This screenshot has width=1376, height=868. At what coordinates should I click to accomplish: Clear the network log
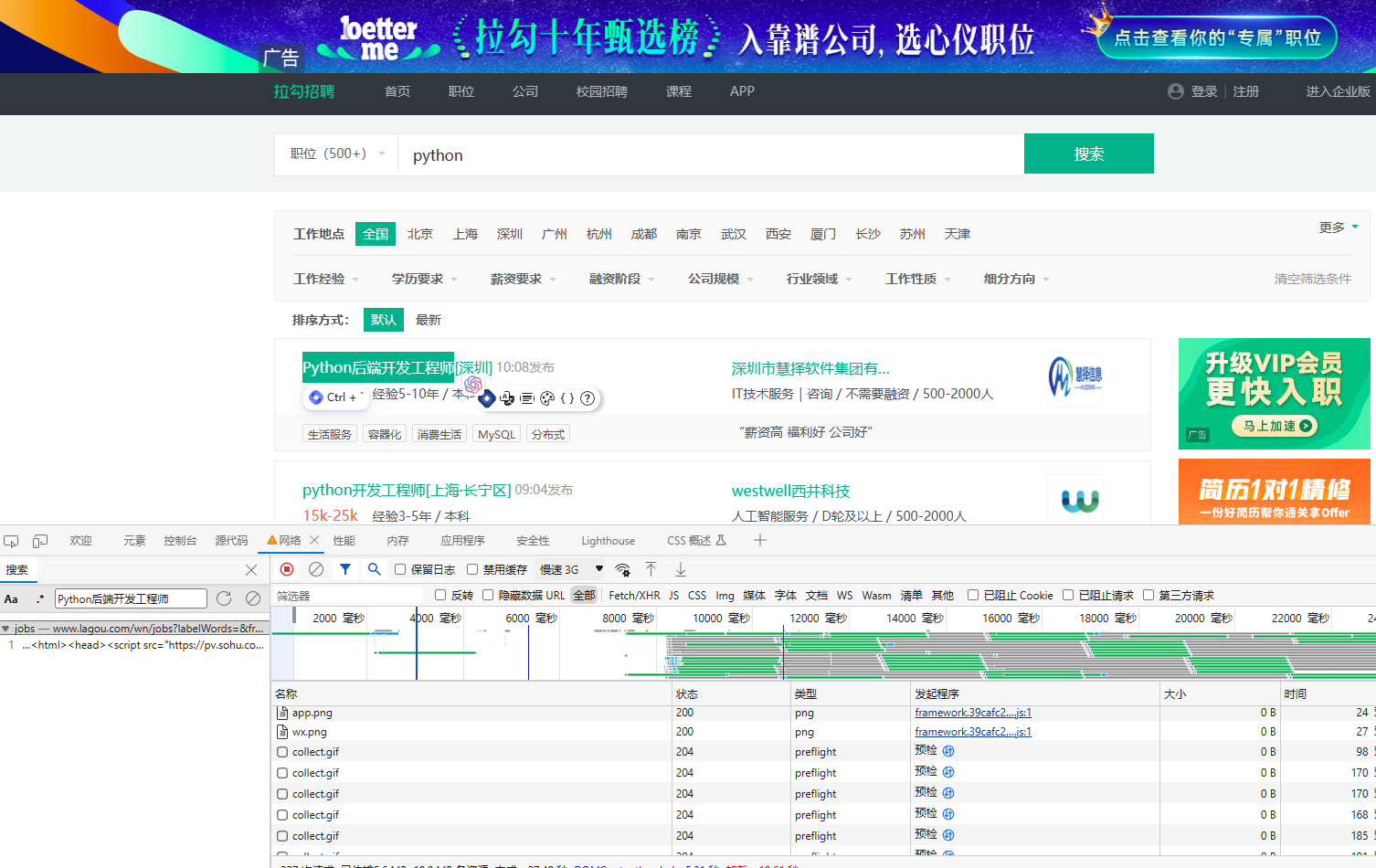click(x=316, y=569)
